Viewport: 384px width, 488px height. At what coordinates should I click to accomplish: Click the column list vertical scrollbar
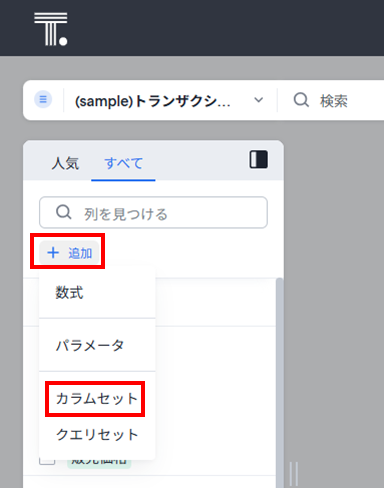280,382
